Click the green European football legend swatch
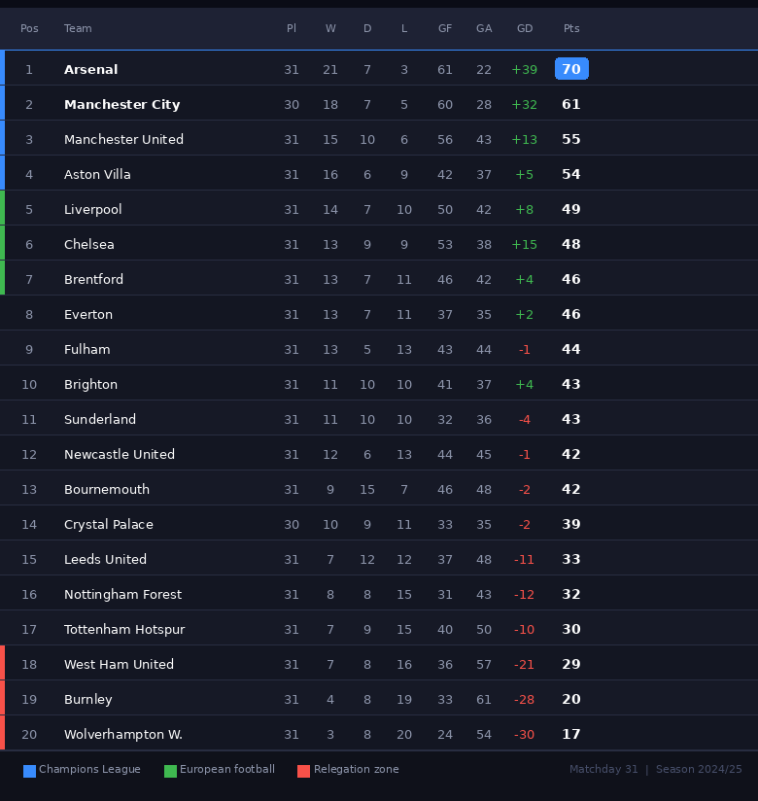Screen dimensions: 758x801 170,770
